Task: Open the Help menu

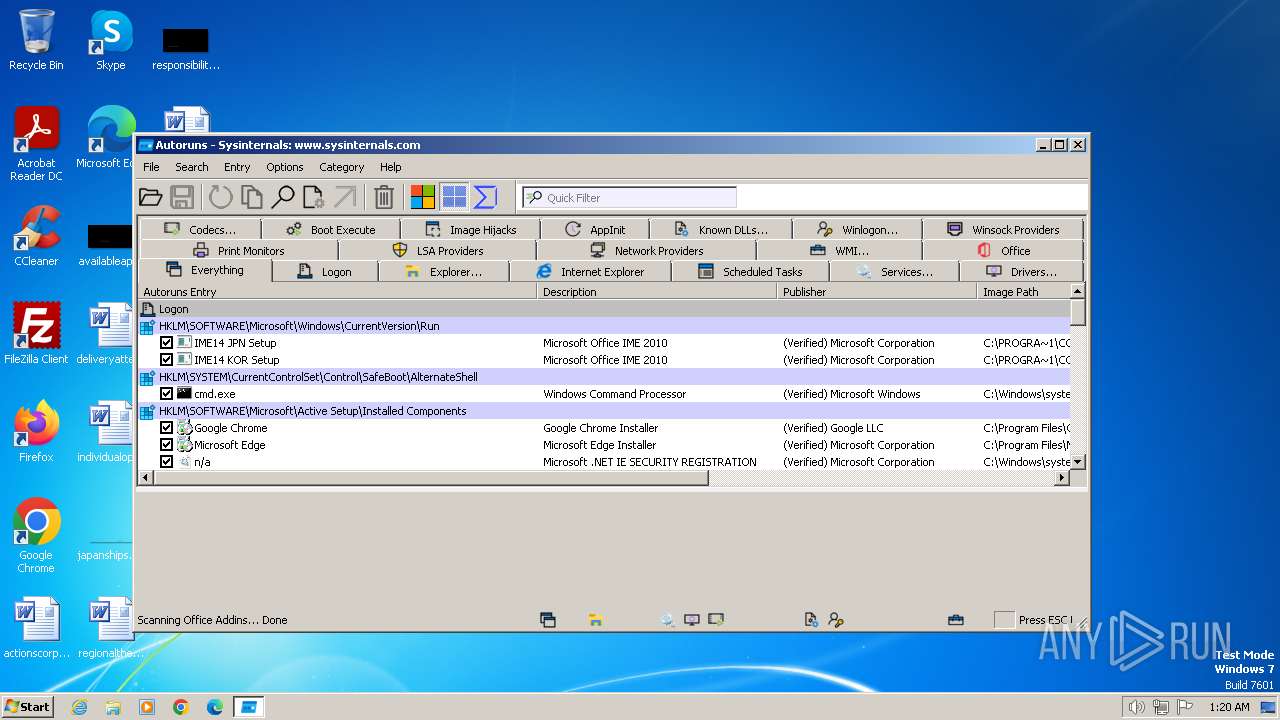Action: pos(391,167)
